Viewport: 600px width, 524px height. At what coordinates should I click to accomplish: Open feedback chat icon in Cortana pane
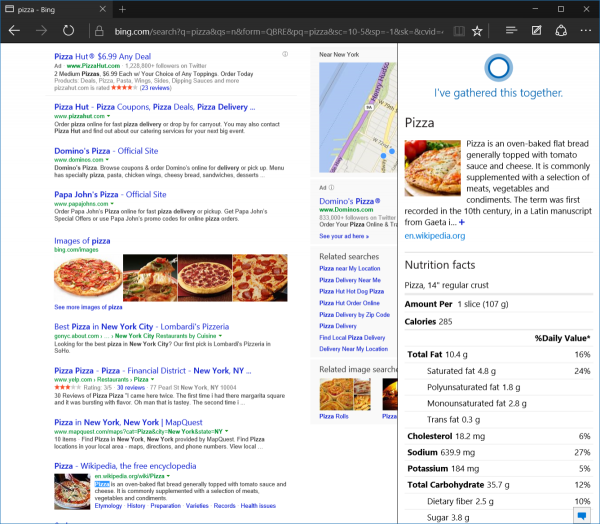tap(581, 514)
